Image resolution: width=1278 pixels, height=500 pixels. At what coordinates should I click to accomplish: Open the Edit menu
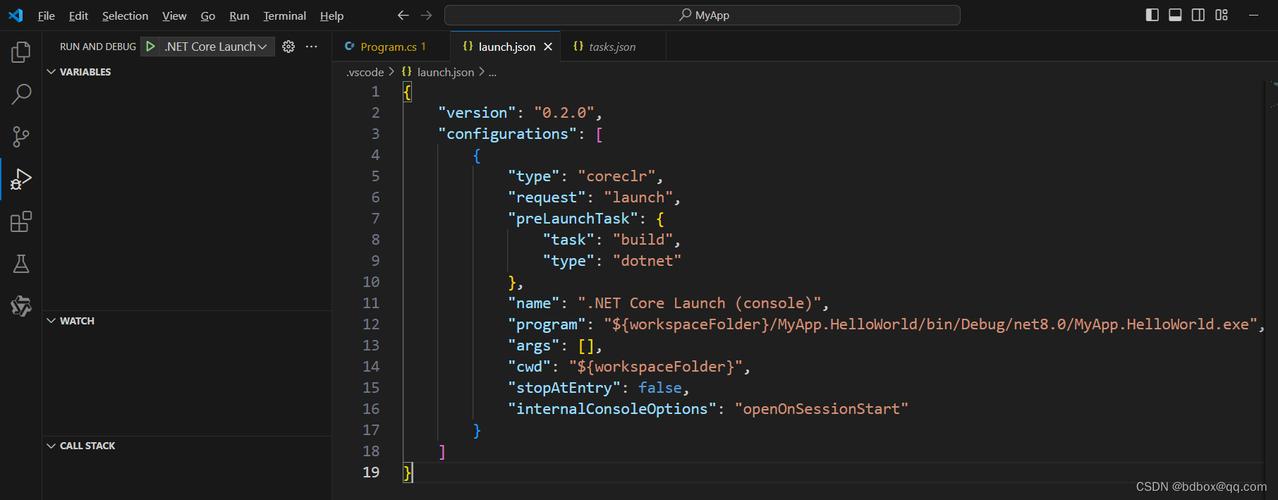pos(79,16)
